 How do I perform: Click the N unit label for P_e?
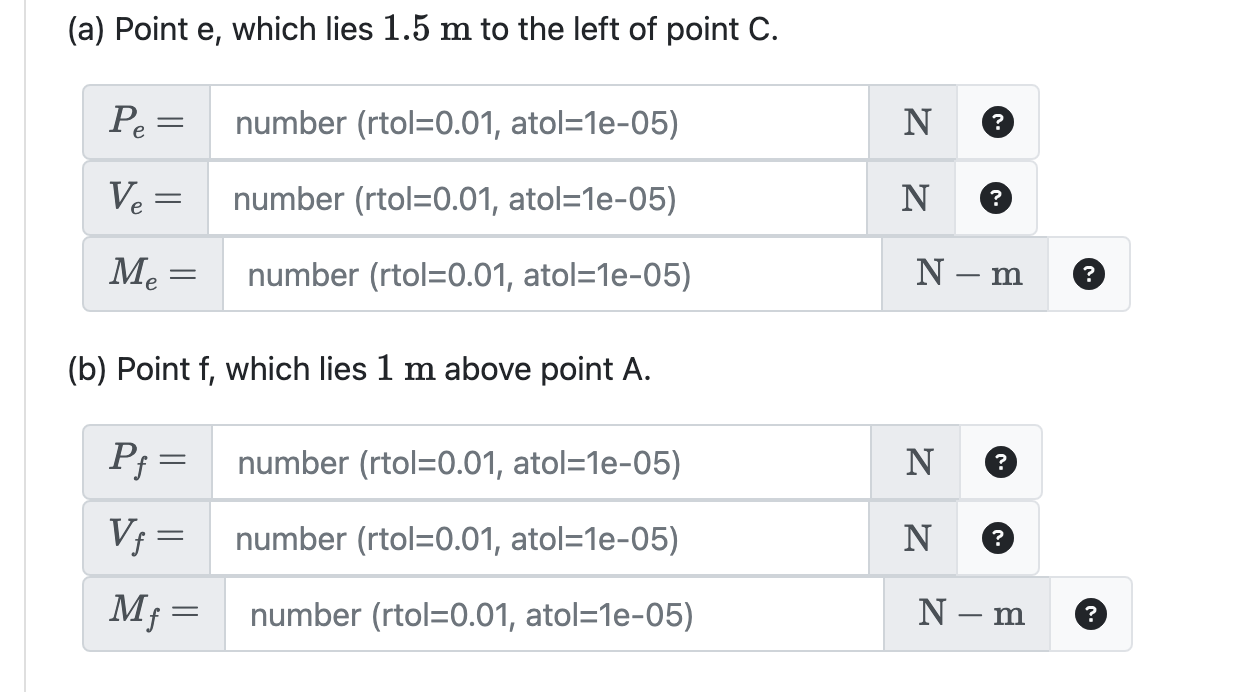click(x=913, y=123)
